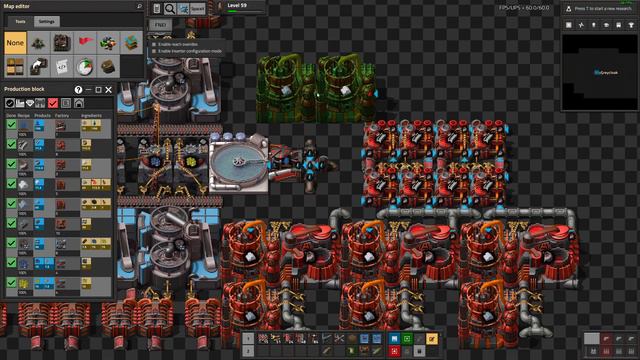Enable inserter configuration mode checkbox
640x360 pixels.
pos(154,51)
